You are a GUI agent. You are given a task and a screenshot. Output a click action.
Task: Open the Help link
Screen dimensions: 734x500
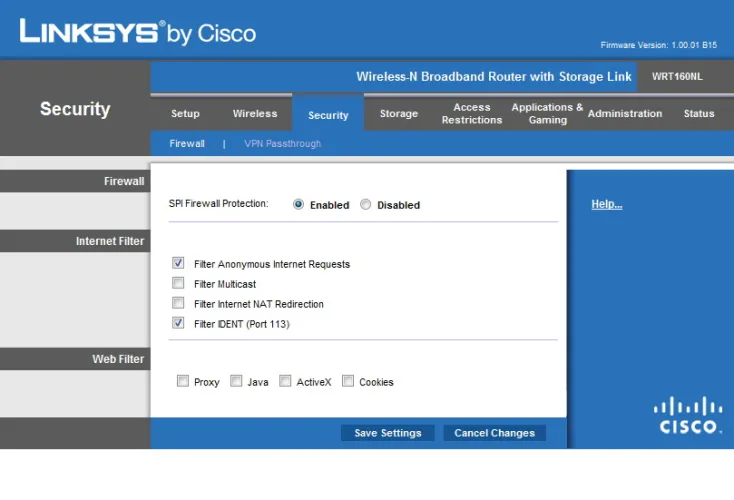(606, 204)
